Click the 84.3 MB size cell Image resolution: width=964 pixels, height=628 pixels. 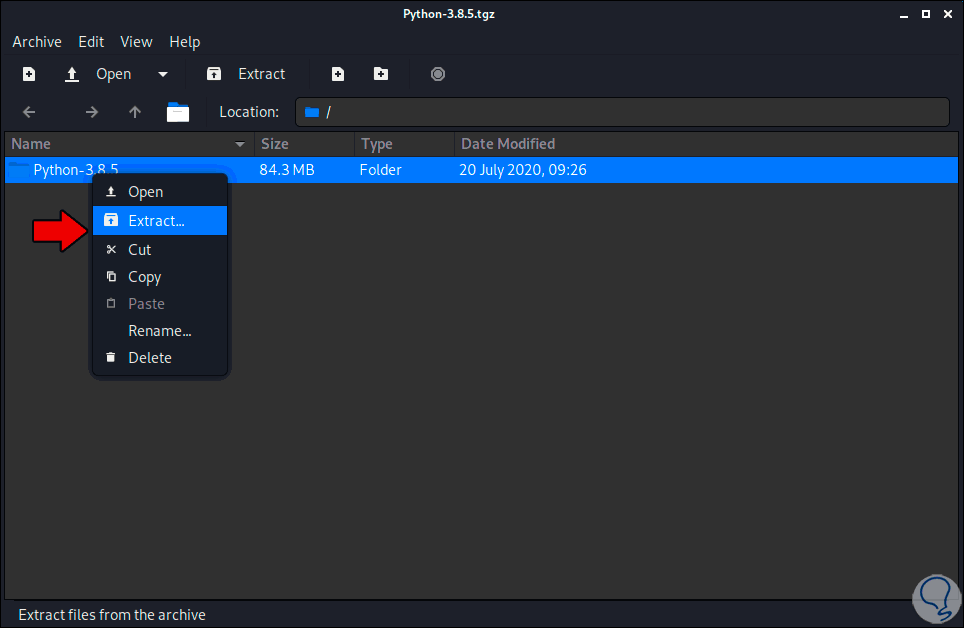coord(286,170)
